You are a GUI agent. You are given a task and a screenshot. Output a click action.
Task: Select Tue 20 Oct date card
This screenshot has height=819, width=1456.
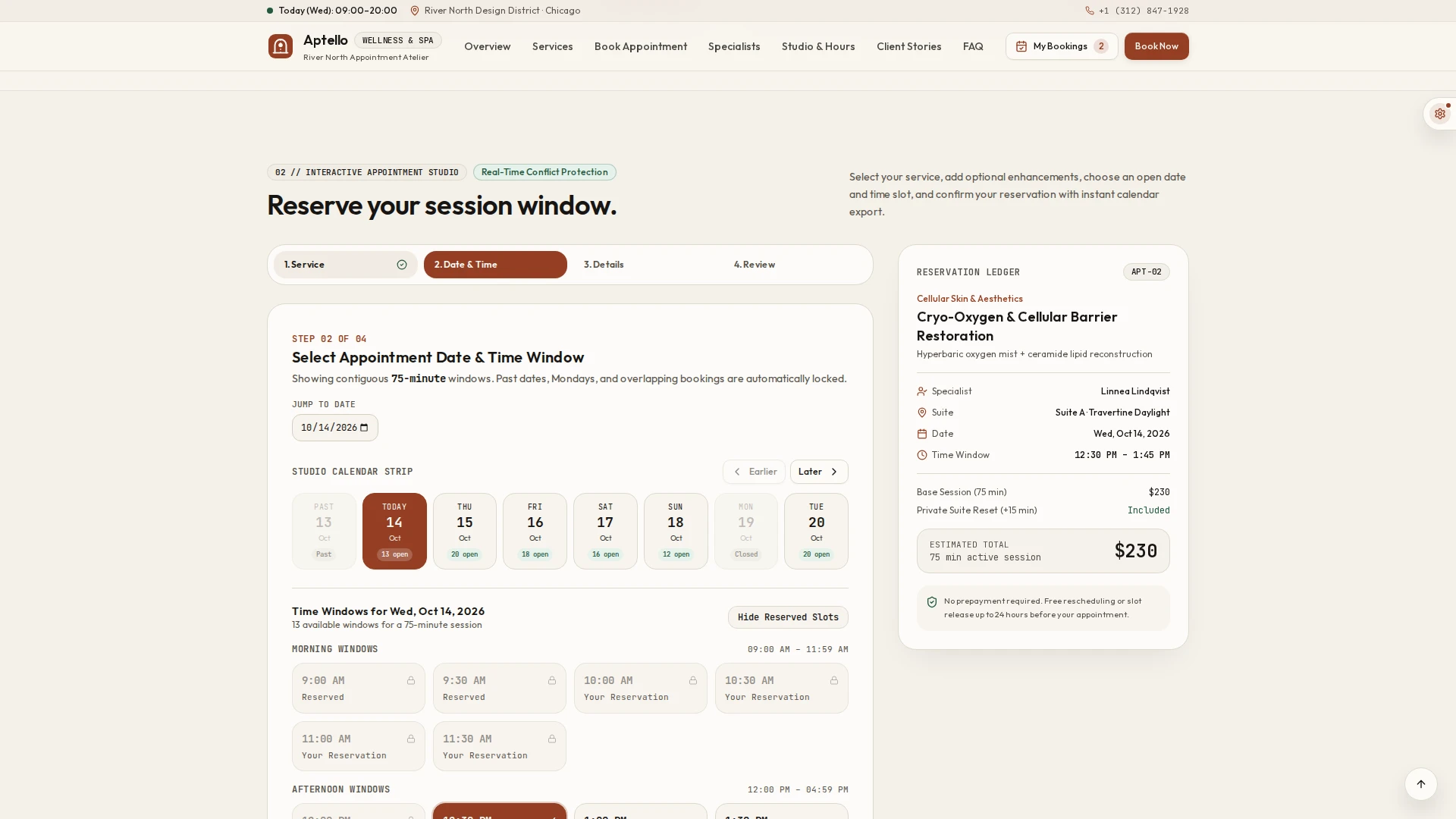[x=816, y=531]
